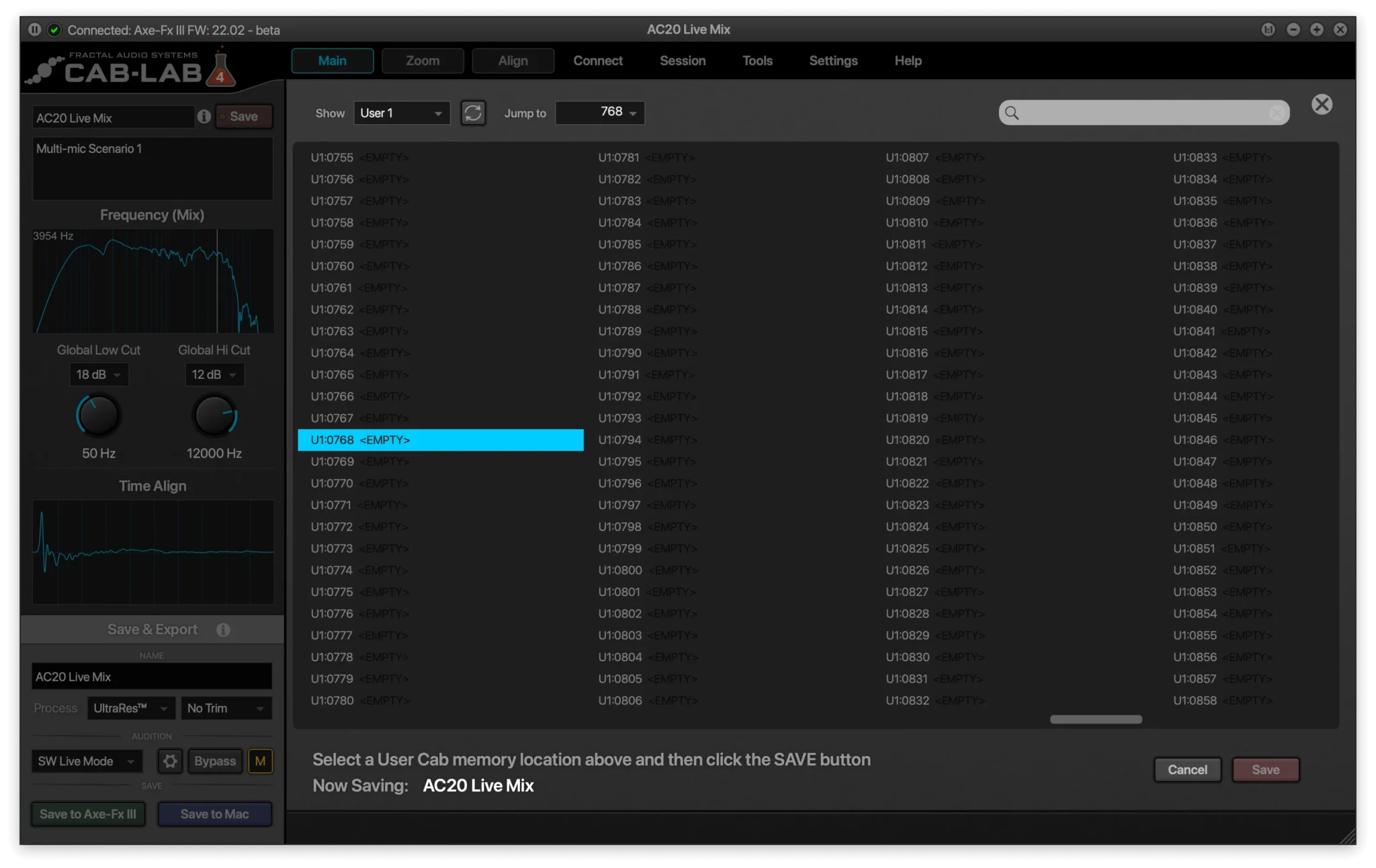The image size is (1376, 868).
Task: Open the Tools menu
Action: (757, 60)
